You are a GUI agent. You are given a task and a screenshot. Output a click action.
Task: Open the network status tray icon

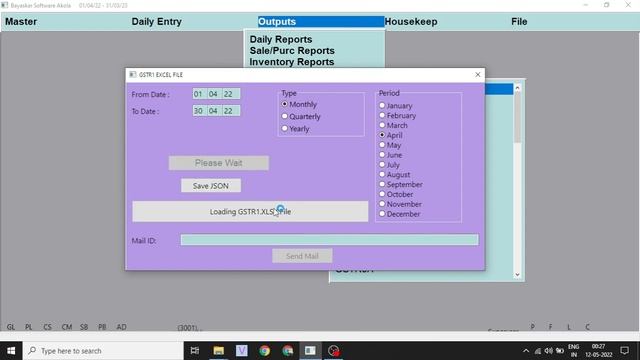click(538, 351)
